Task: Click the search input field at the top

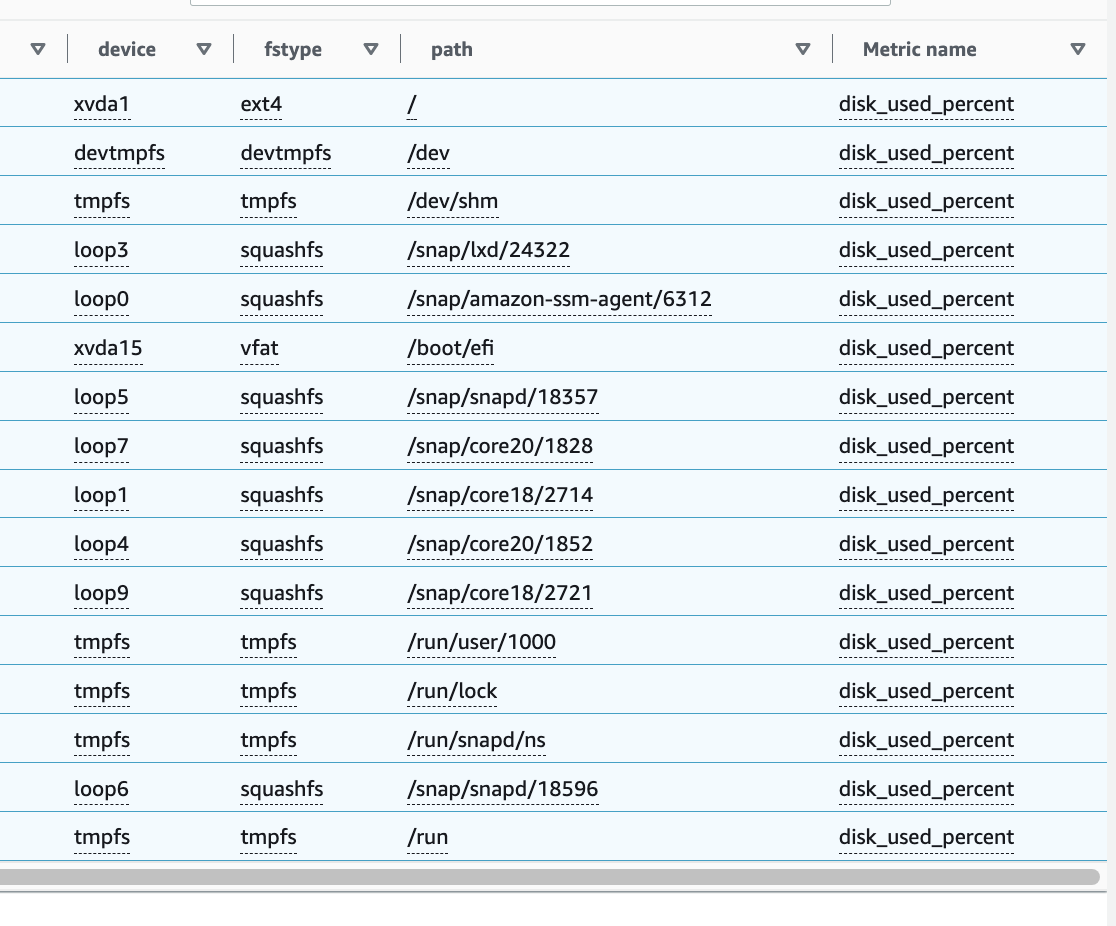Action: (x=540, y=1)
